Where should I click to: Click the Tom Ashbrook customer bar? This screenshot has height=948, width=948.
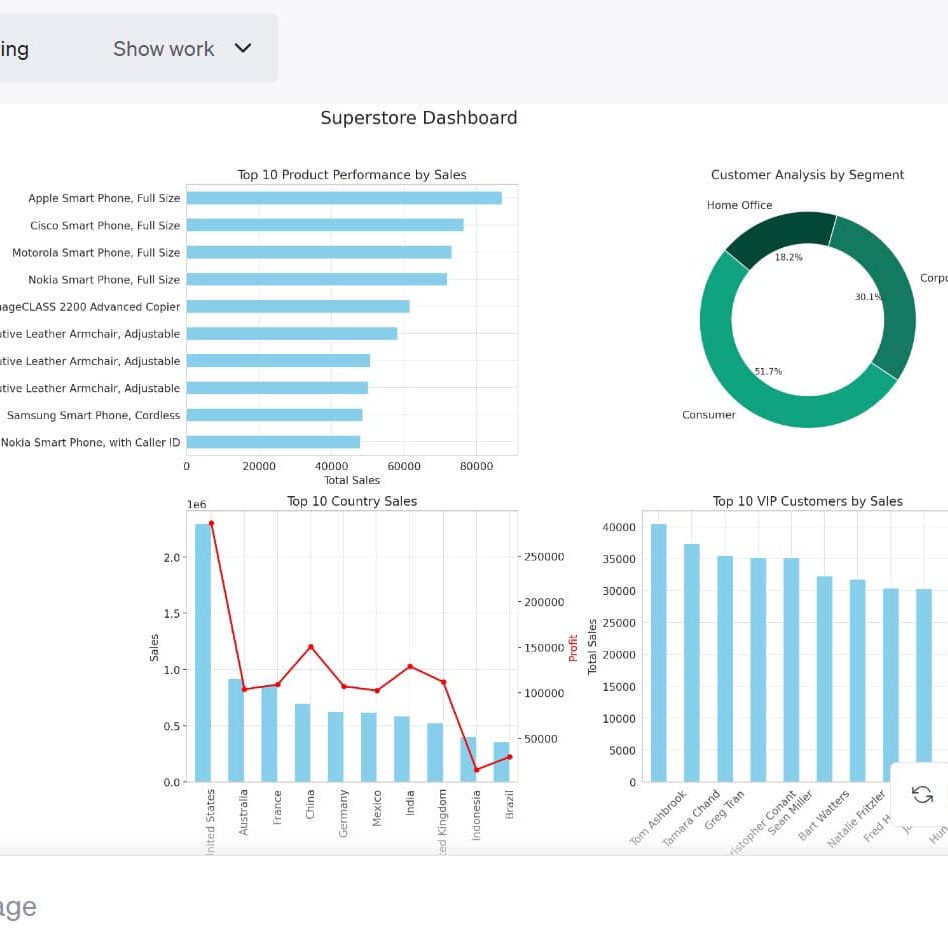point(658,650)
